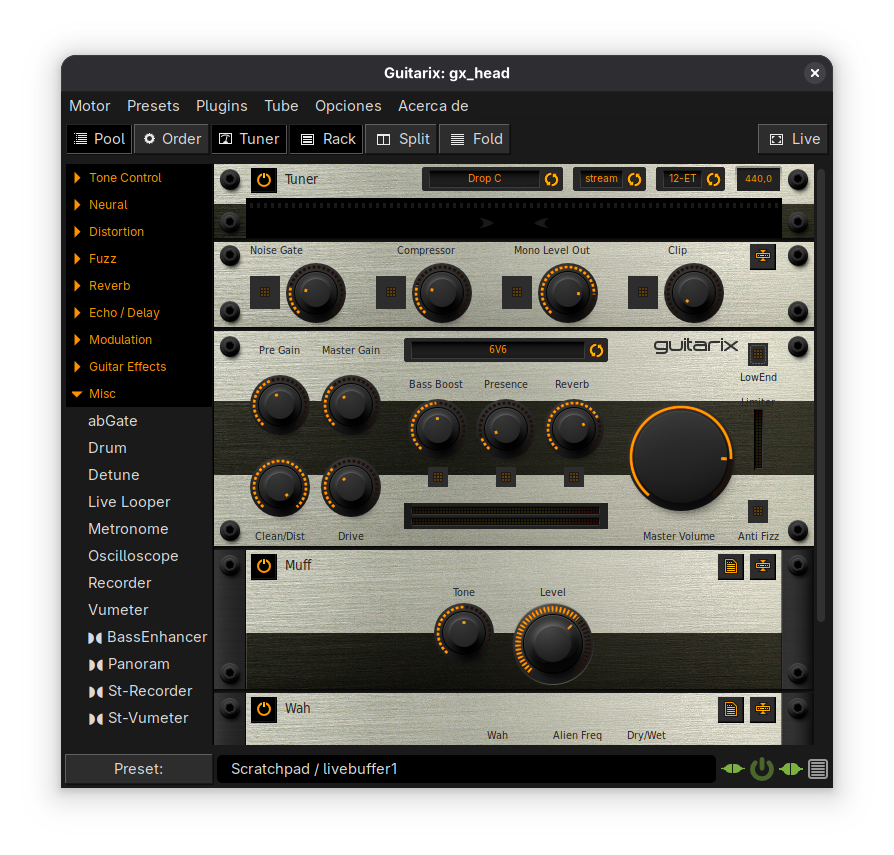Adjust the Master Volume knob

point(681,458)
